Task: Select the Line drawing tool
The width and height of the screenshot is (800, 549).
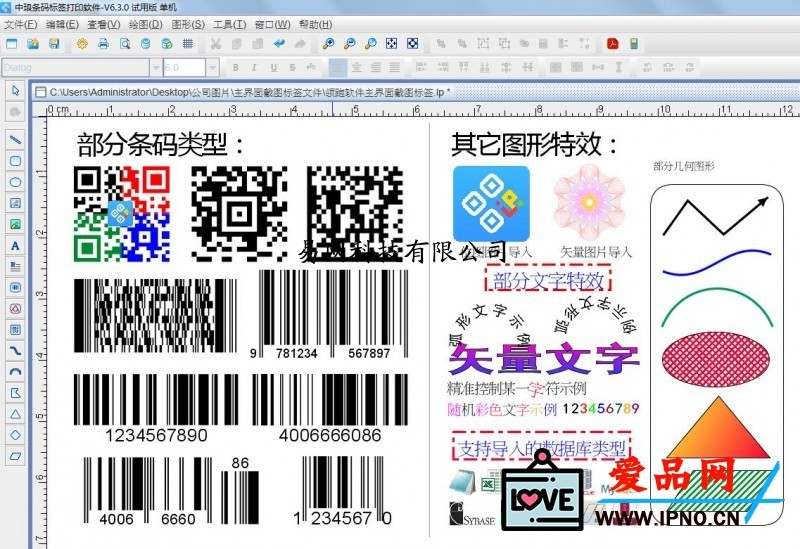Action: point(15,139)
